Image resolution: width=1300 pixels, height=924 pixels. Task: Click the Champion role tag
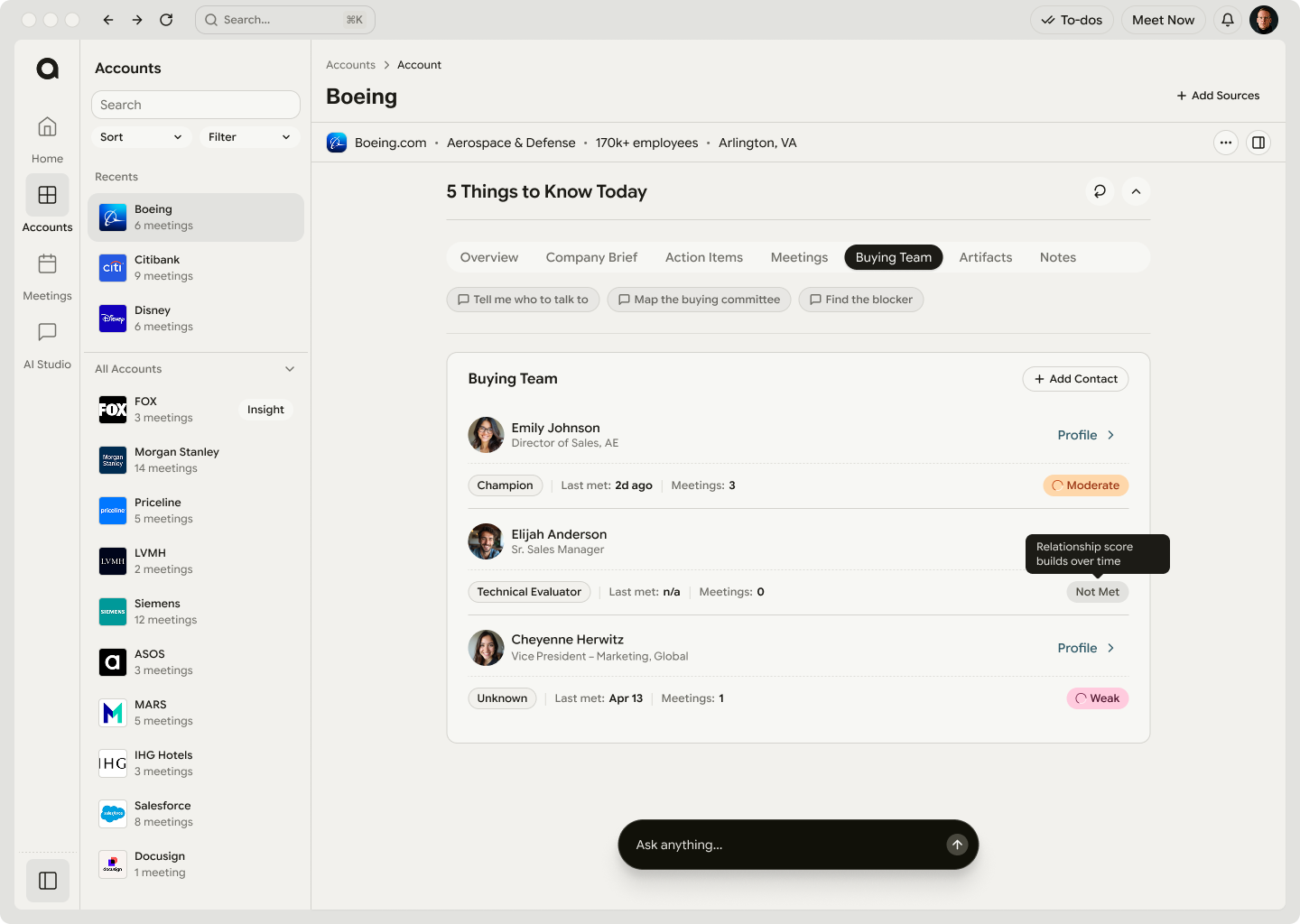point(506,485)
